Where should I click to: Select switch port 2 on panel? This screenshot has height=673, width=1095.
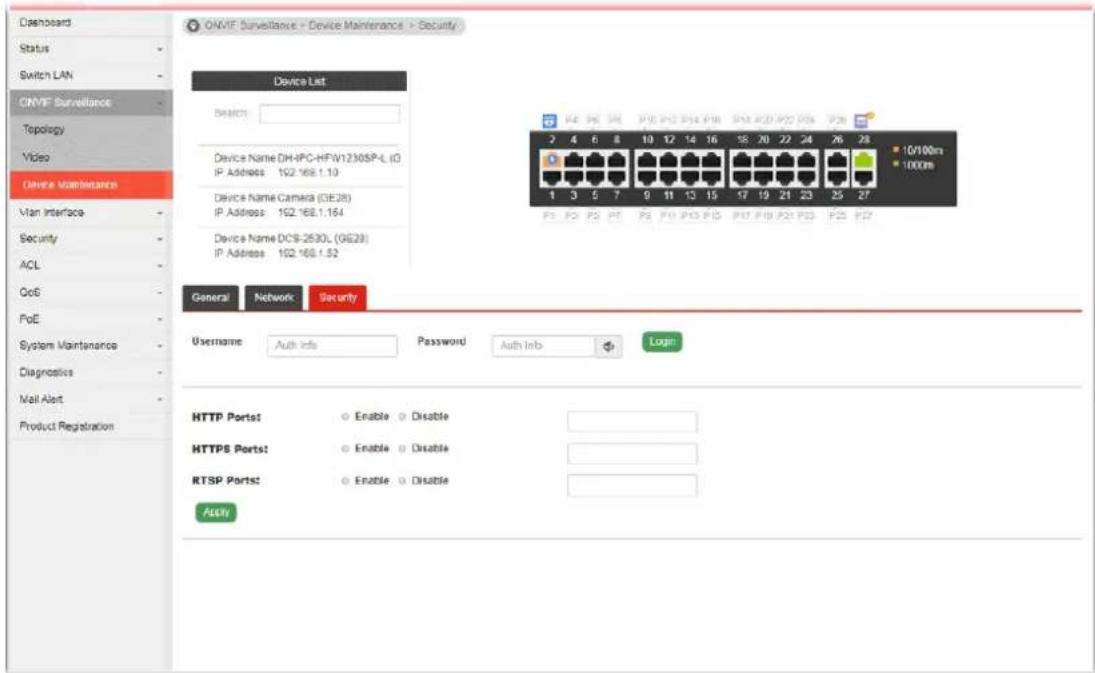coord(552,161)
